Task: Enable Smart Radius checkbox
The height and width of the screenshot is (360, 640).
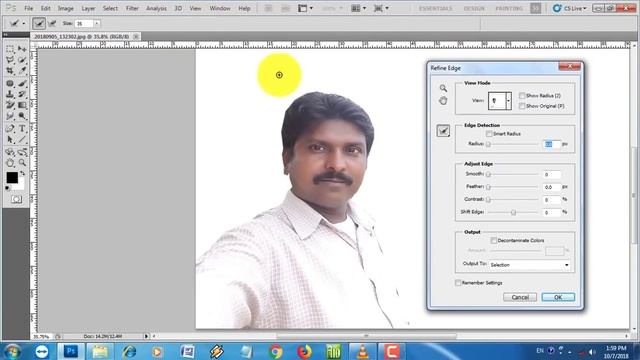Action: [489, 134]
